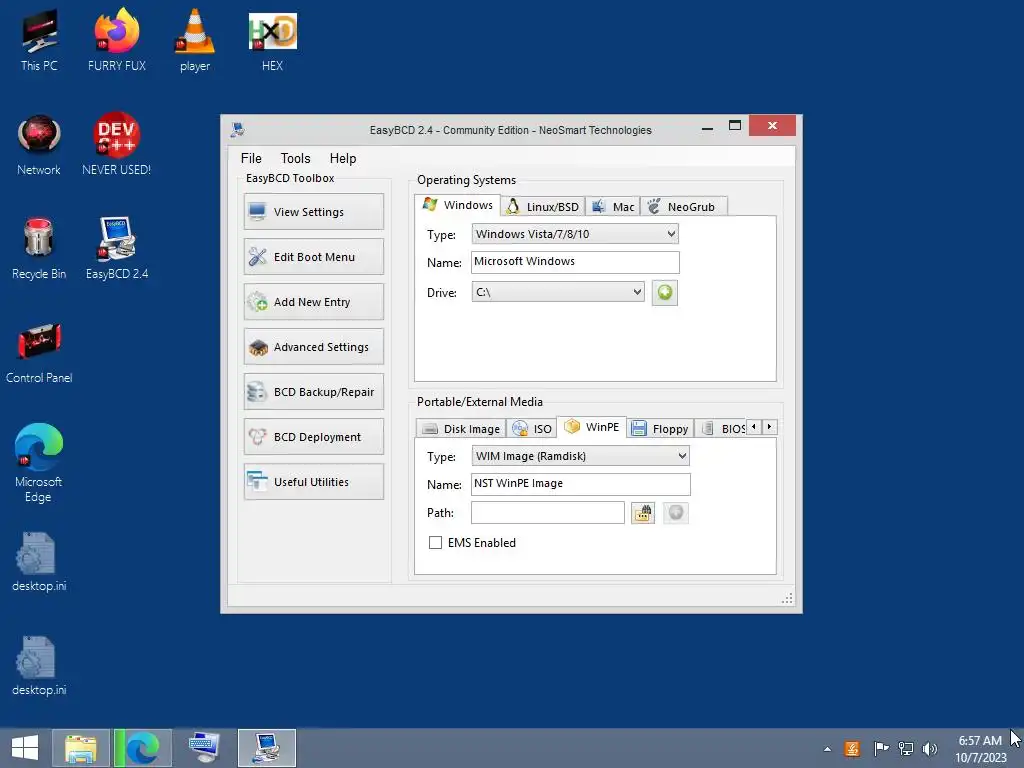This screenshot has height=768, width=1024.
Task: Click the empty Path input field
Action: coord(547,513)
